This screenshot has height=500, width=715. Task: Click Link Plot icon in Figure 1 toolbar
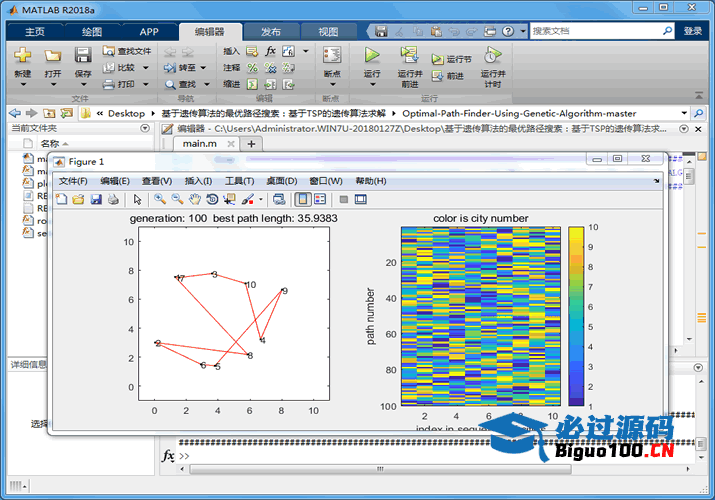coord(279,199)
